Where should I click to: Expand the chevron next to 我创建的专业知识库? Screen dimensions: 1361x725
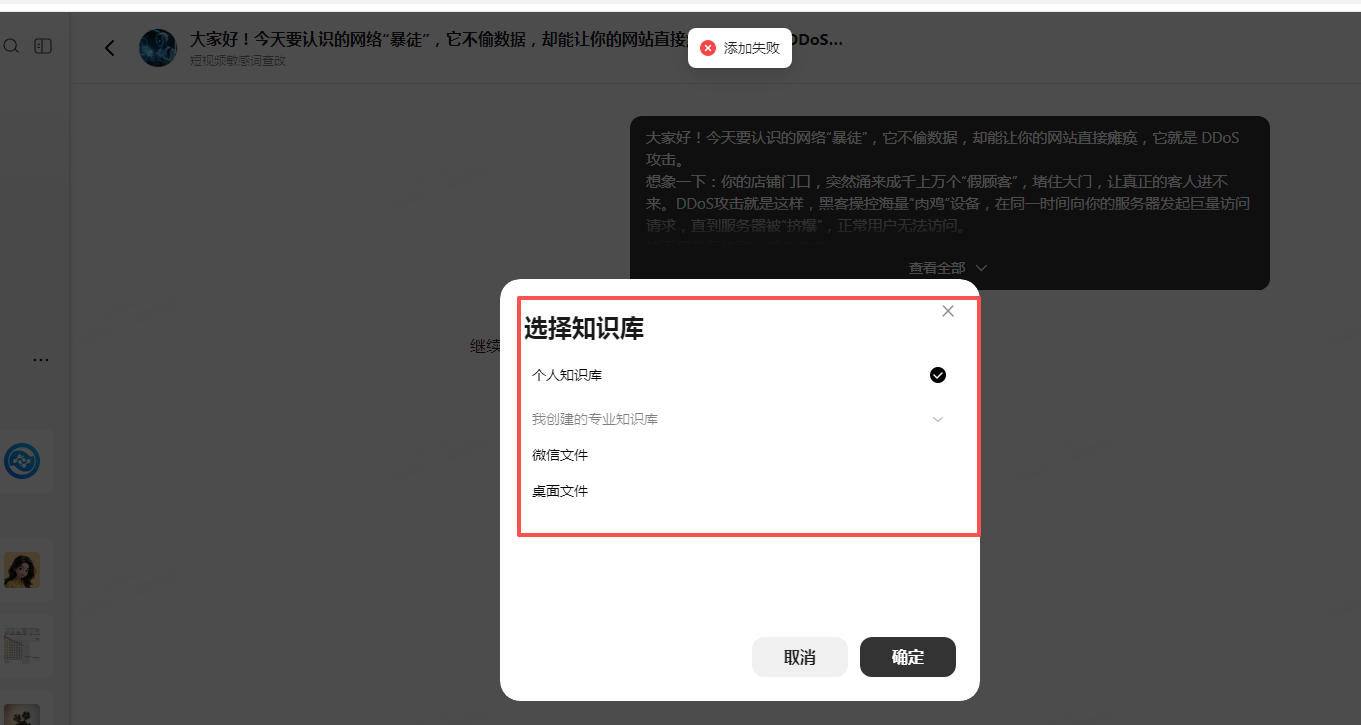tap(937, 419)
